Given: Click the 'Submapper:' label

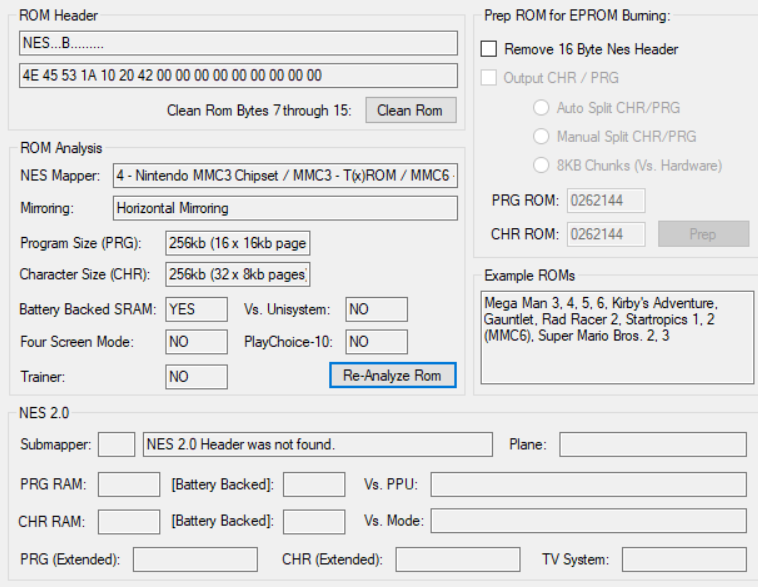Looking at the screenshot, I should coord(56,444).
